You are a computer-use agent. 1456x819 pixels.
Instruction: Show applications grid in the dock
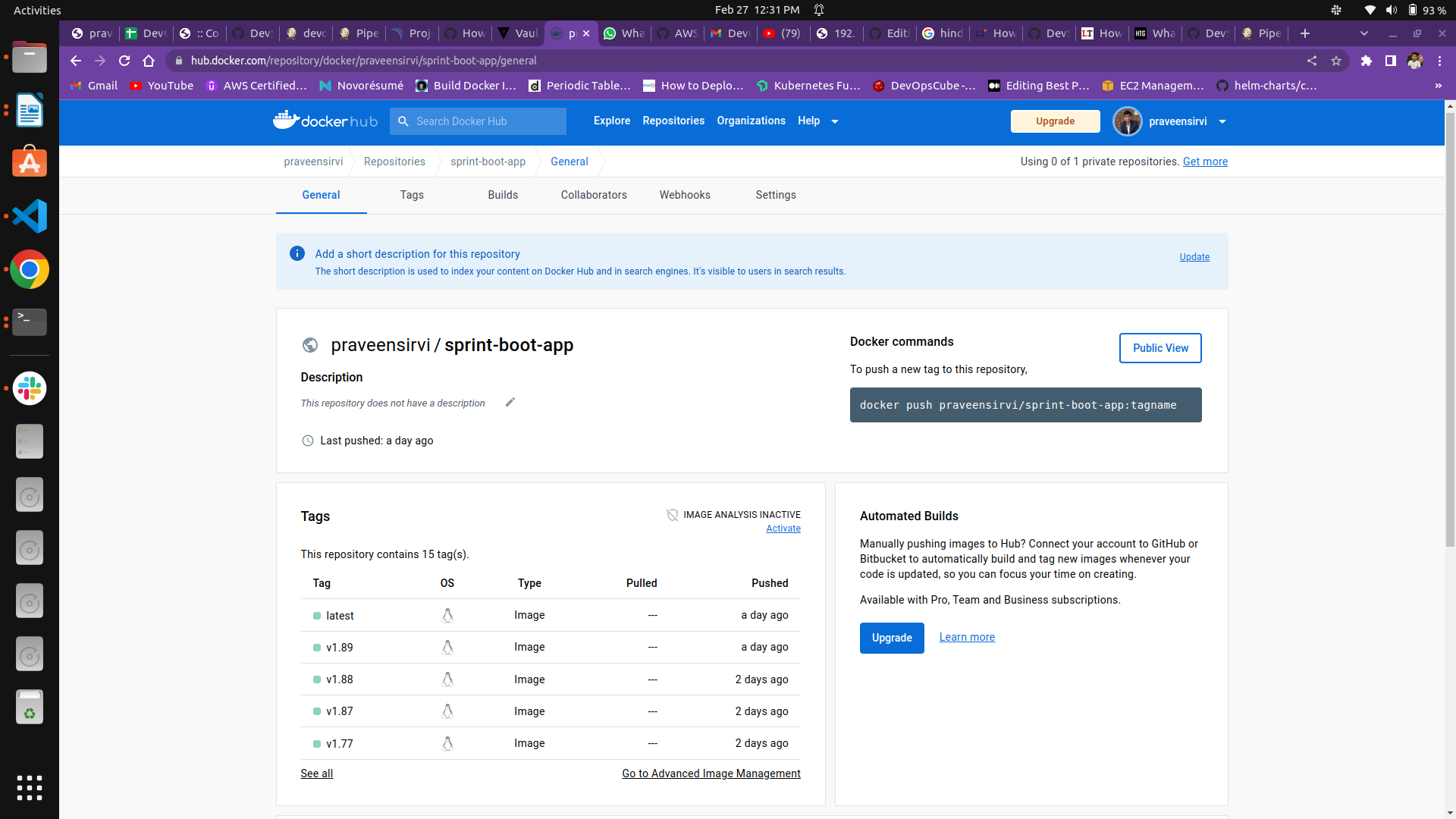30,788
